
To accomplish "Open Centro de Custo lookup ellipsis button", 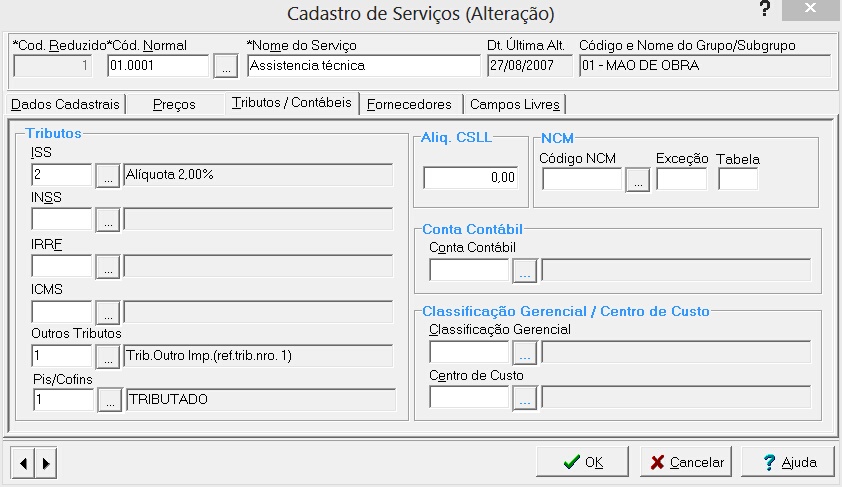I will point(525,398).
